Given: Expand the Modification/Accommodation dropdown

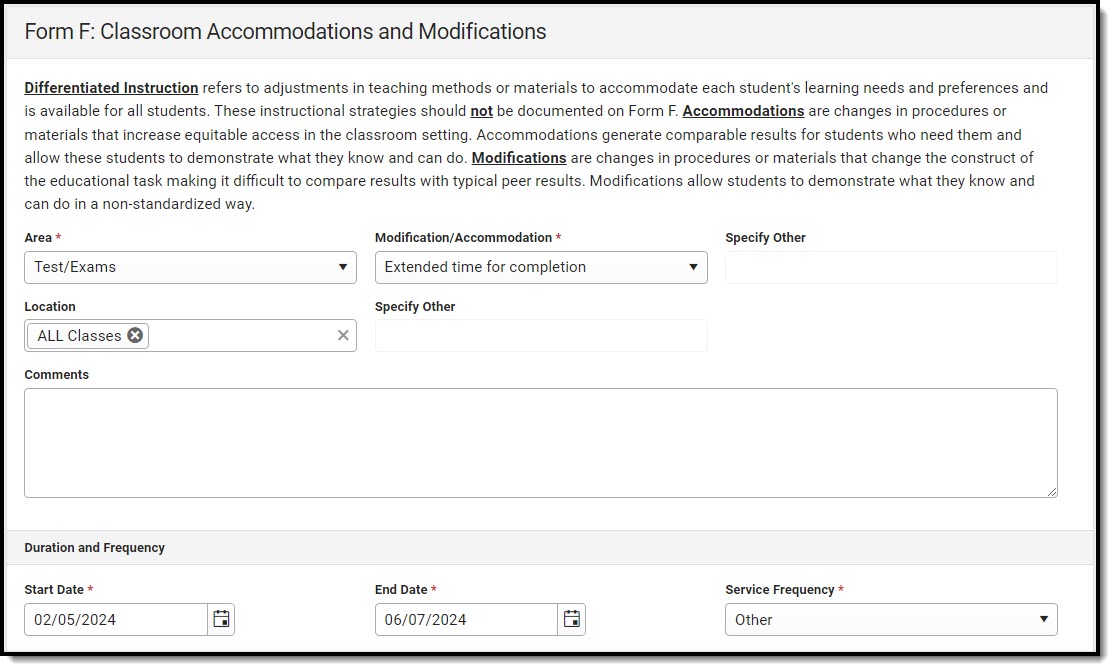Looking at the screenshot, I should coord(541,267).
